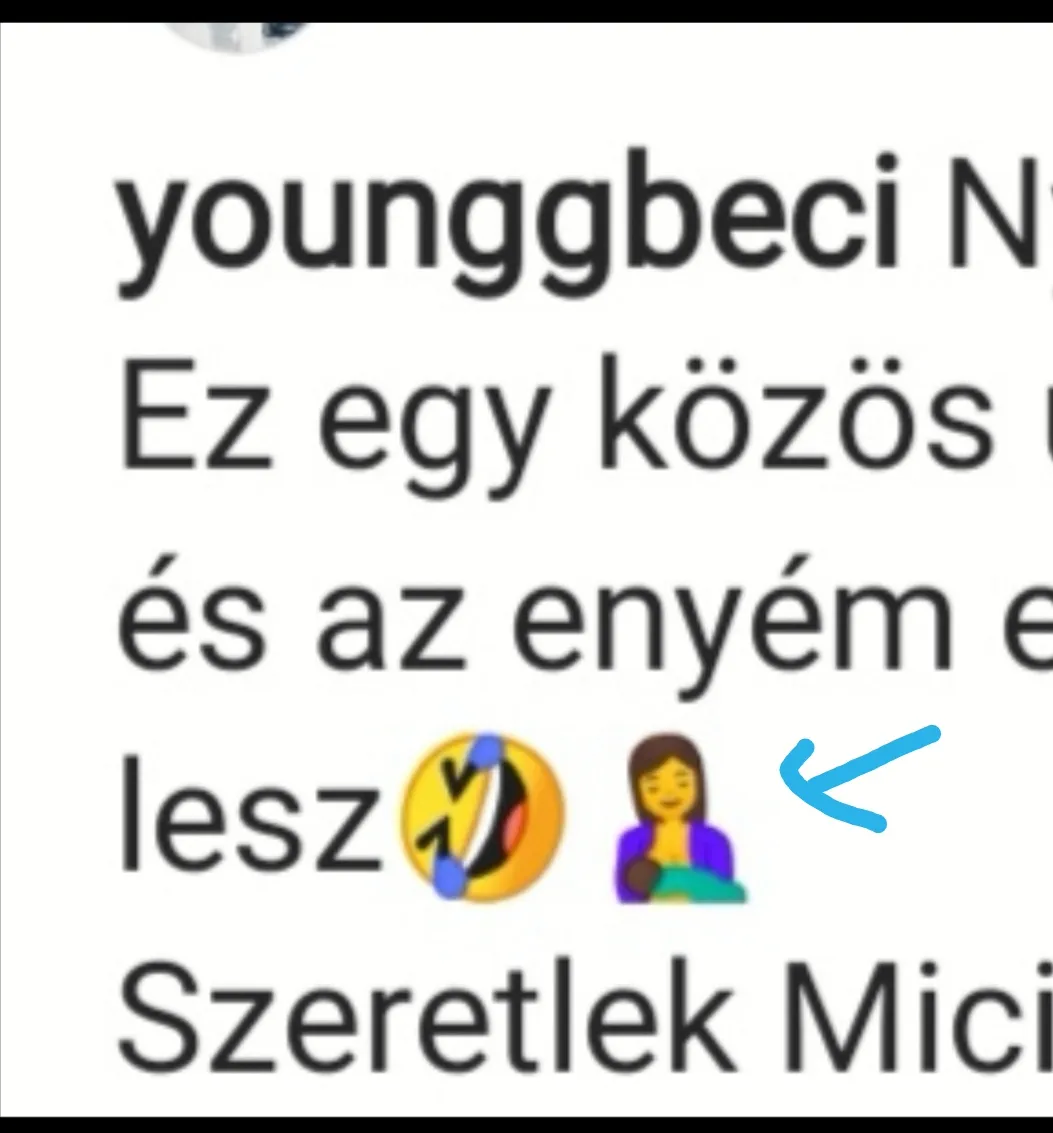Click the black bar at the bottom
Viewport: 1053px width, 1133px height.
(526, 1124)
